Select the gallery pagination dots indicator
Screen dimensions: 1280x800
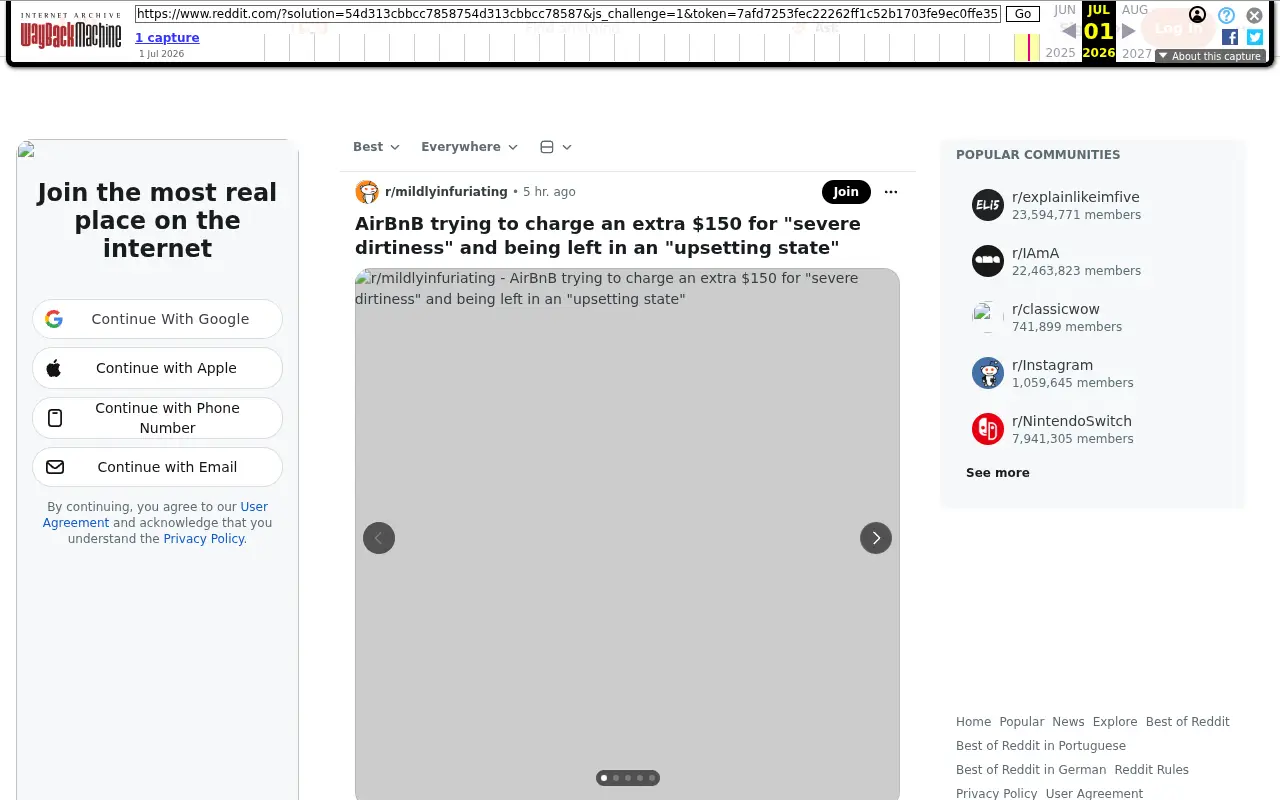pyautogui.click(x=628, y=778)
